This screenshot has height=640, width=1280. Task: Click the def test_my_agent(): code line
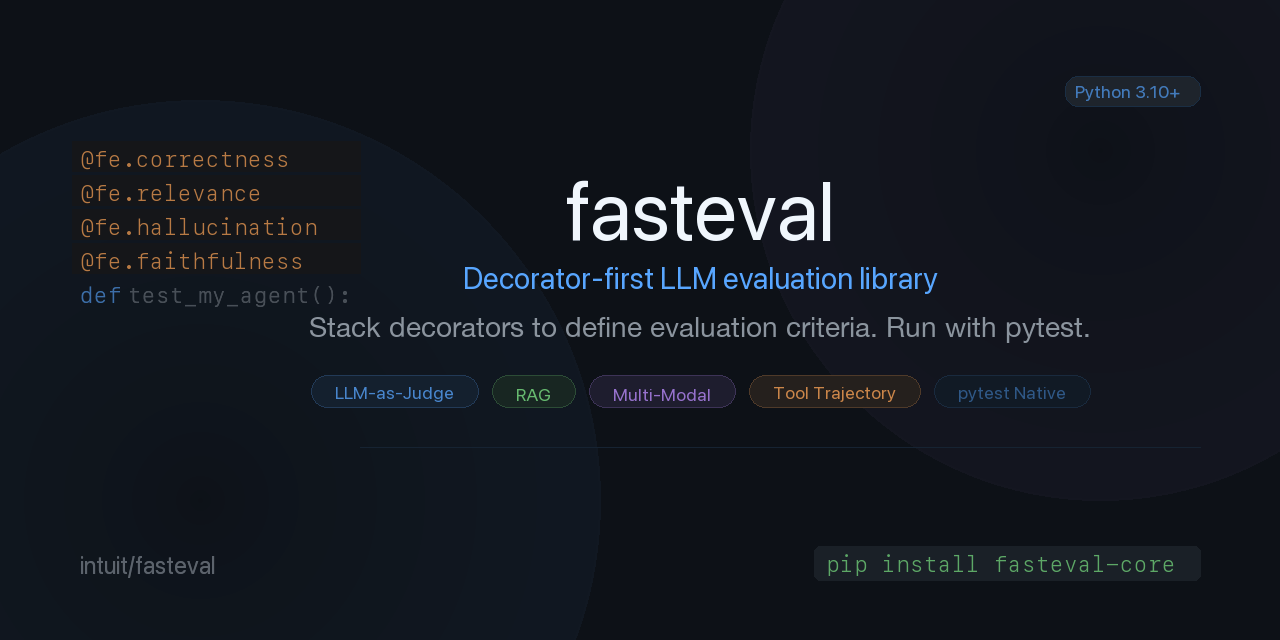(216, 296)
